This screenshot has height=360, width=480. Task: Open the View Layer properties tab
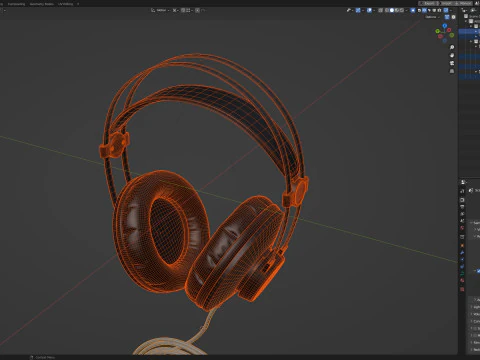(x=462, y=214)
